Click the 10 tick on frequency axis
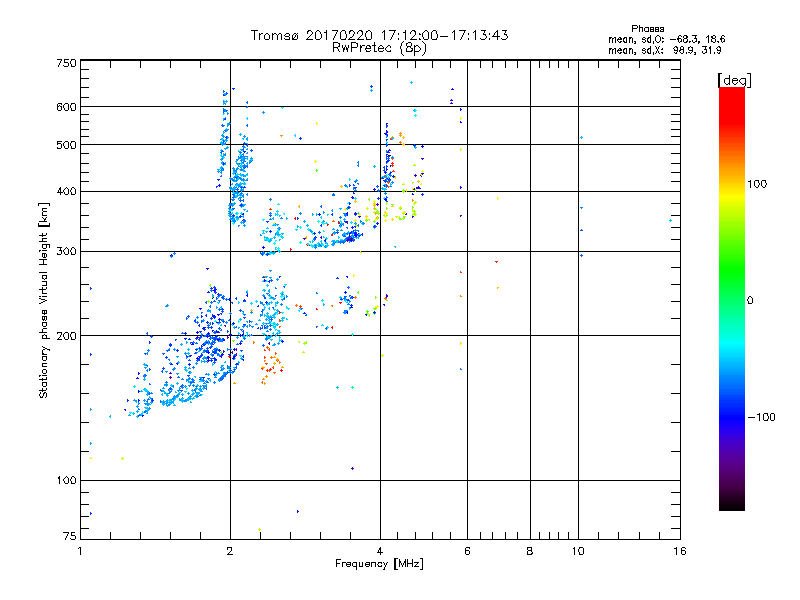Screen dimensions: 800x600 pyautogui.click(x=578, y=551)
